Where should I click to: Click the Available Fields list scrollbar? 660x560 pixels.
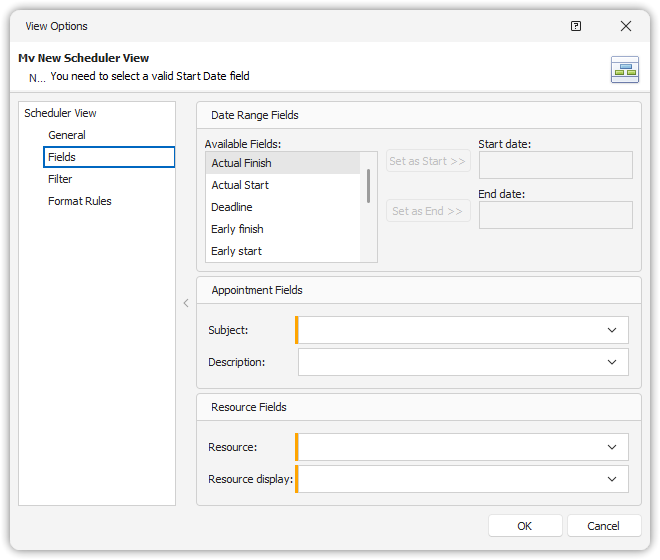[369, 186]
